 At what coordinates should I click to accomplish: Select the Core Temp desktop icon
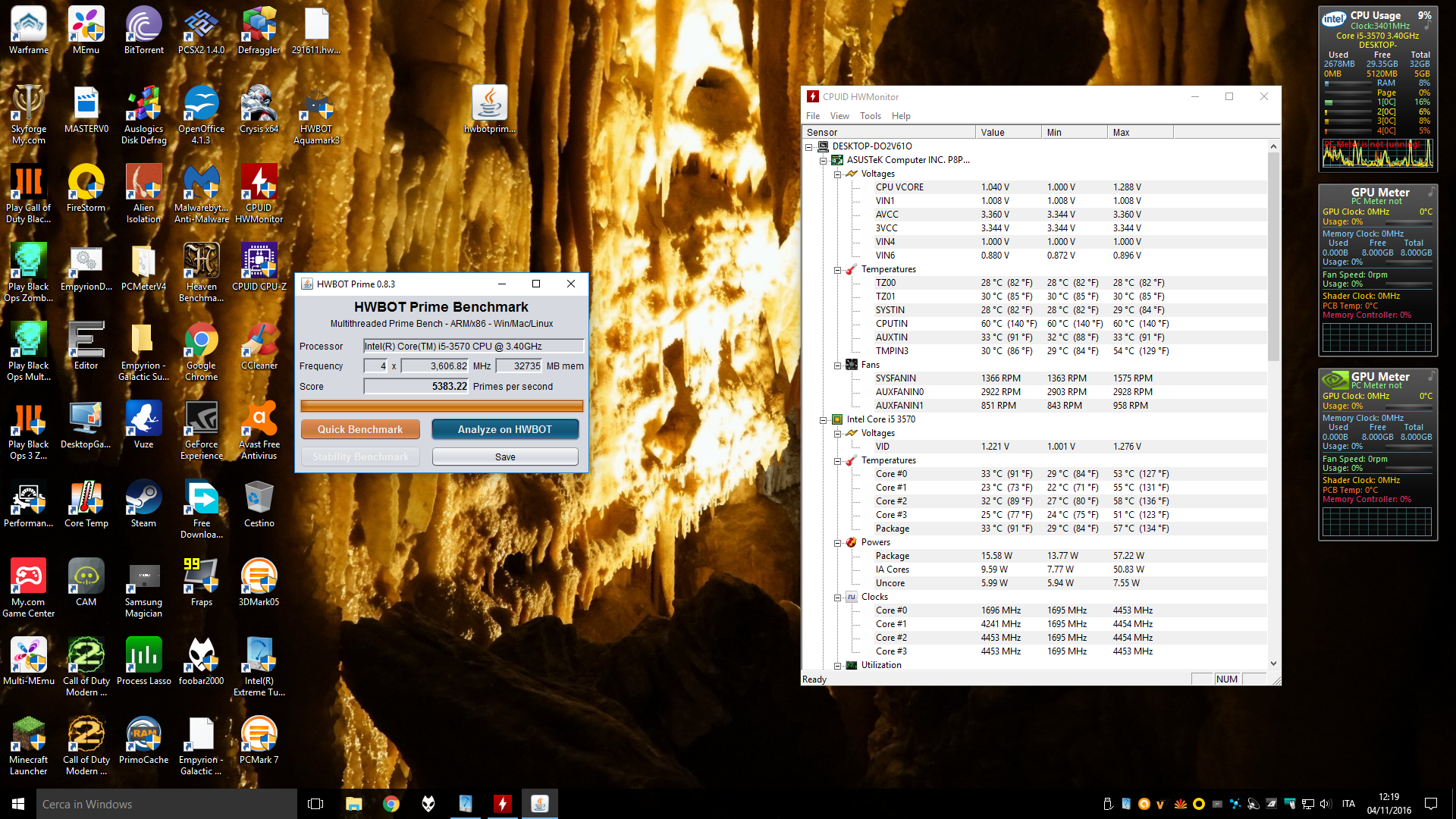click(86, 504)
